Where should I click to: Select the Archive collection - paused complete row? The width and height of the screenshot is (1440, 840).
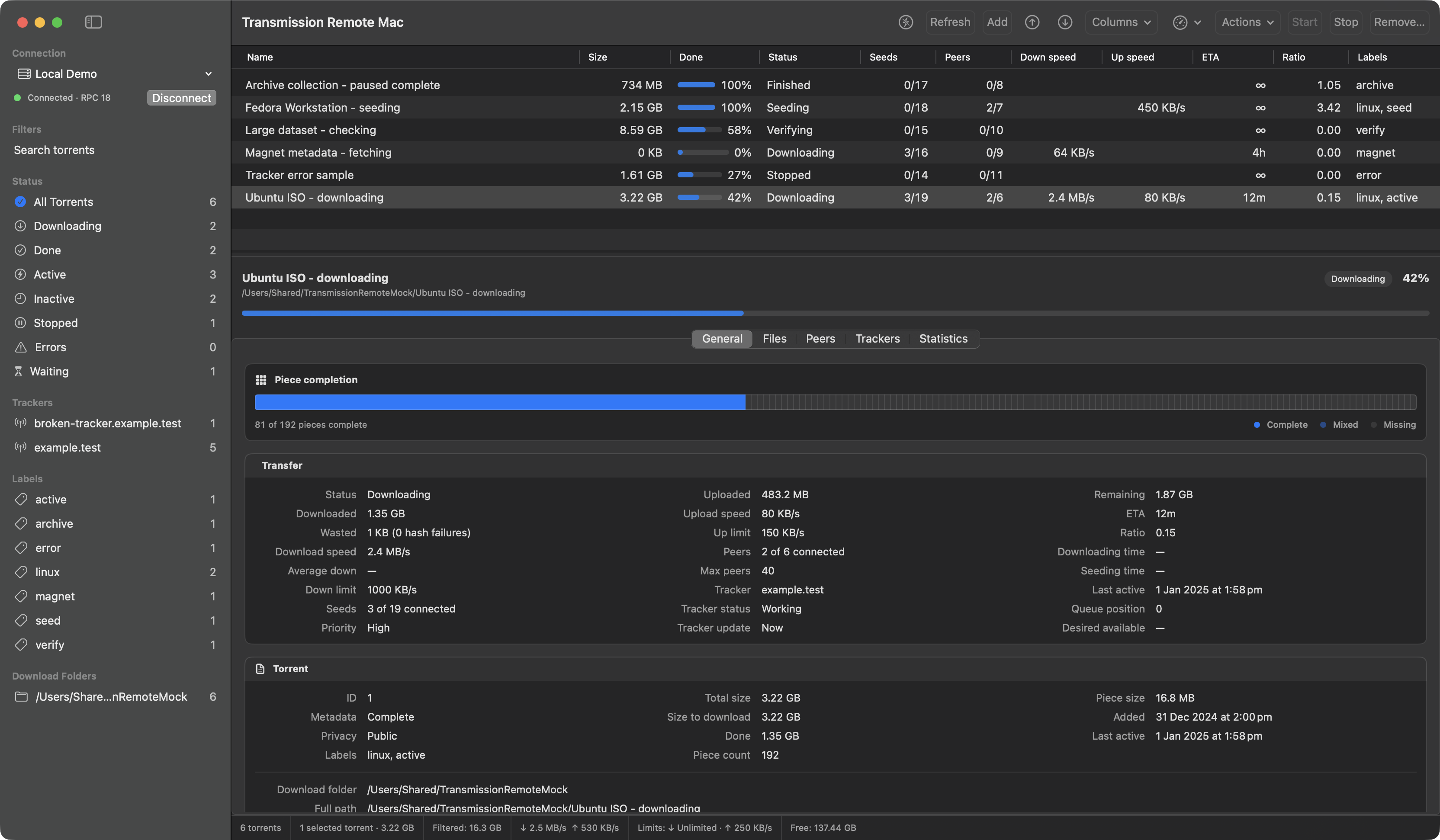click(x=836, y=85)
